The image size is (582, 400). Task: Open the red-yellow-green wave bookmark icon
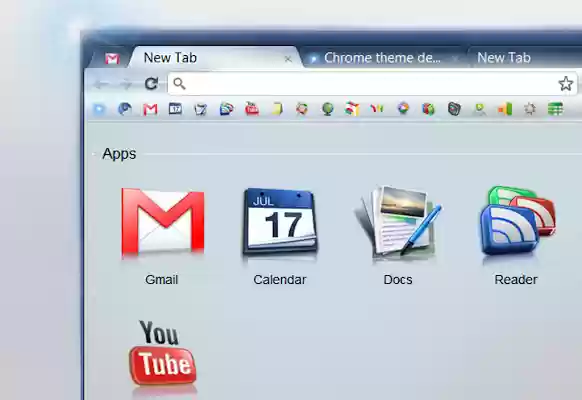[377, 109]
